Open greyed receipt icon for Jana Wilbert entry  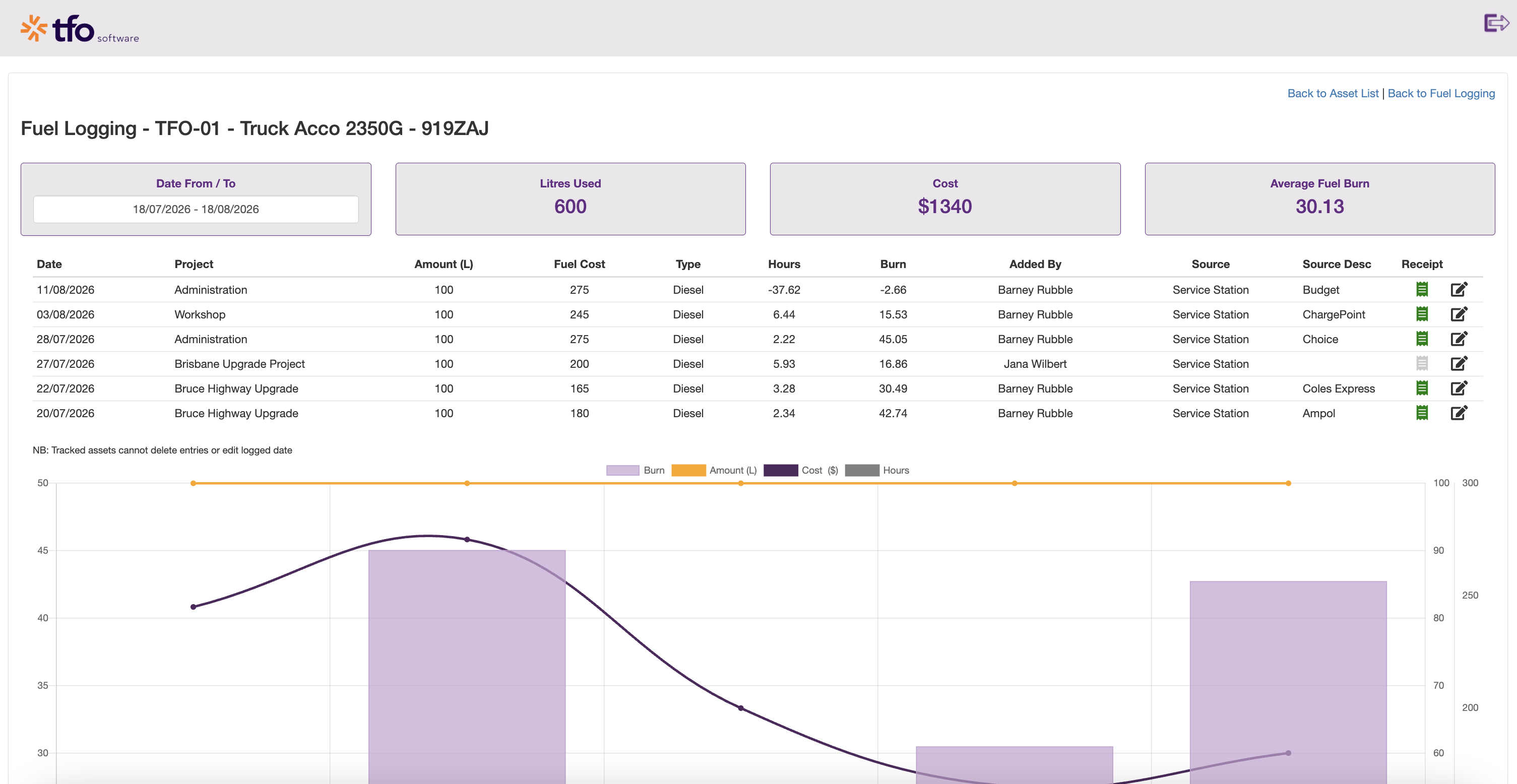pyautogui.click(x=1422, y=363)
